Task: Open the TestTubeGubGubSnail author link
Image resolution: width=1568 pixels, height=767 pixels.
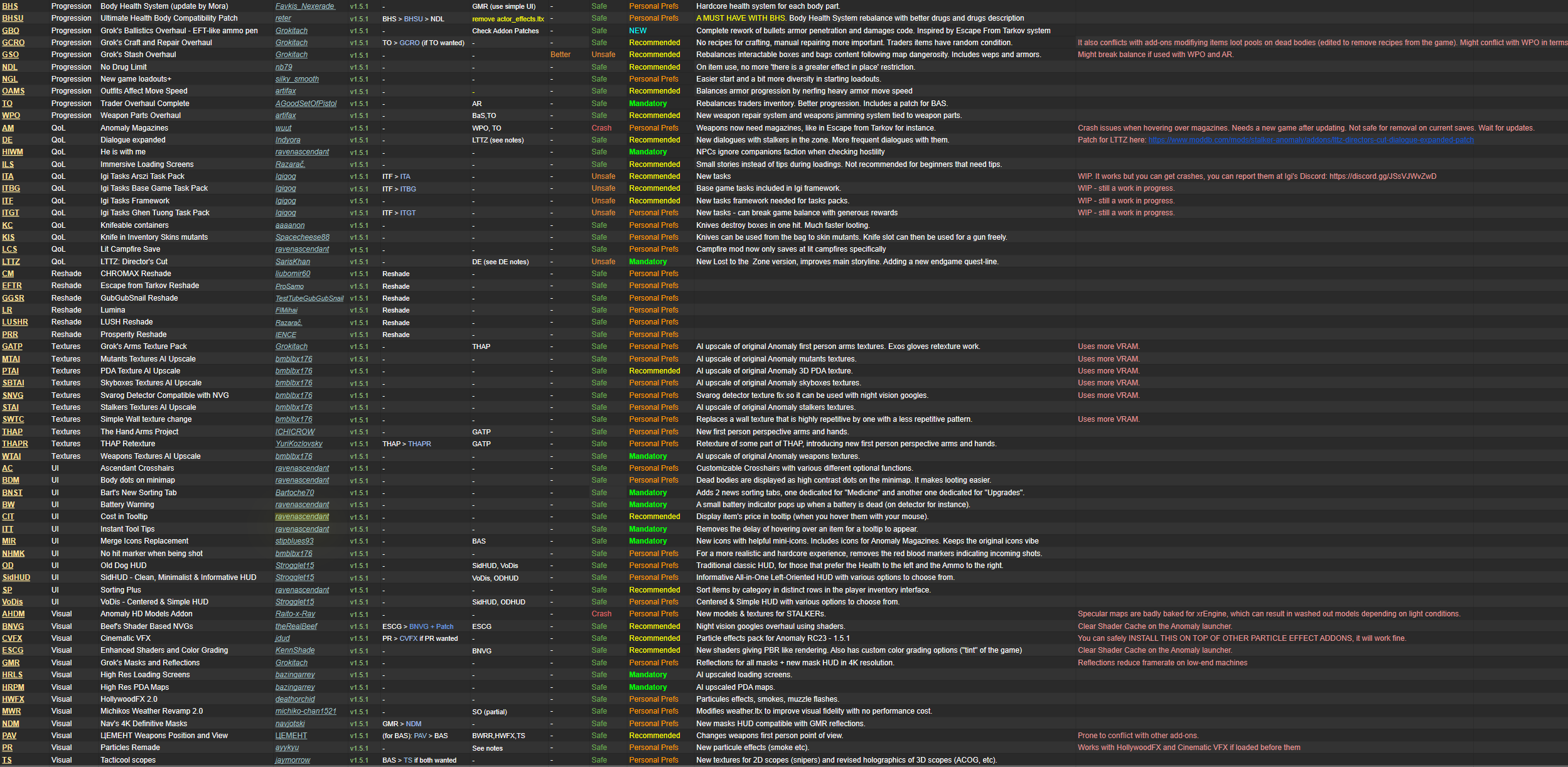Action: point(309,298)
